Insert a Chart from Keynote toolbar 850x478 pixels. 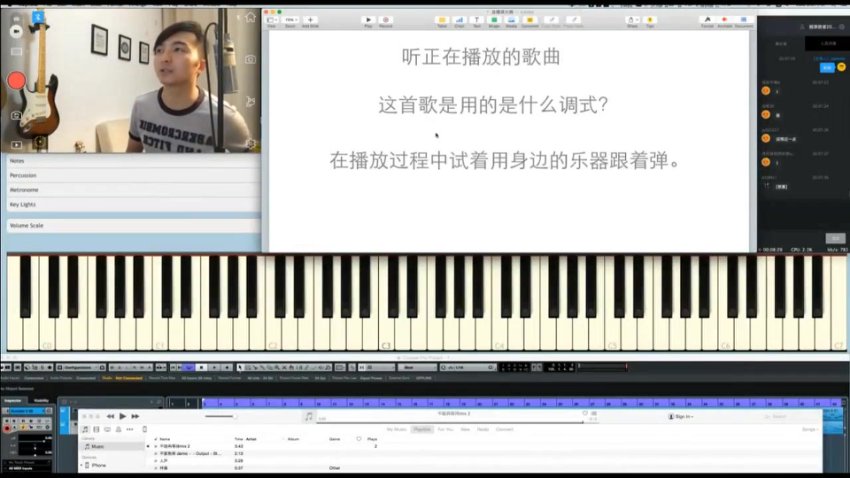coord(459,19)
